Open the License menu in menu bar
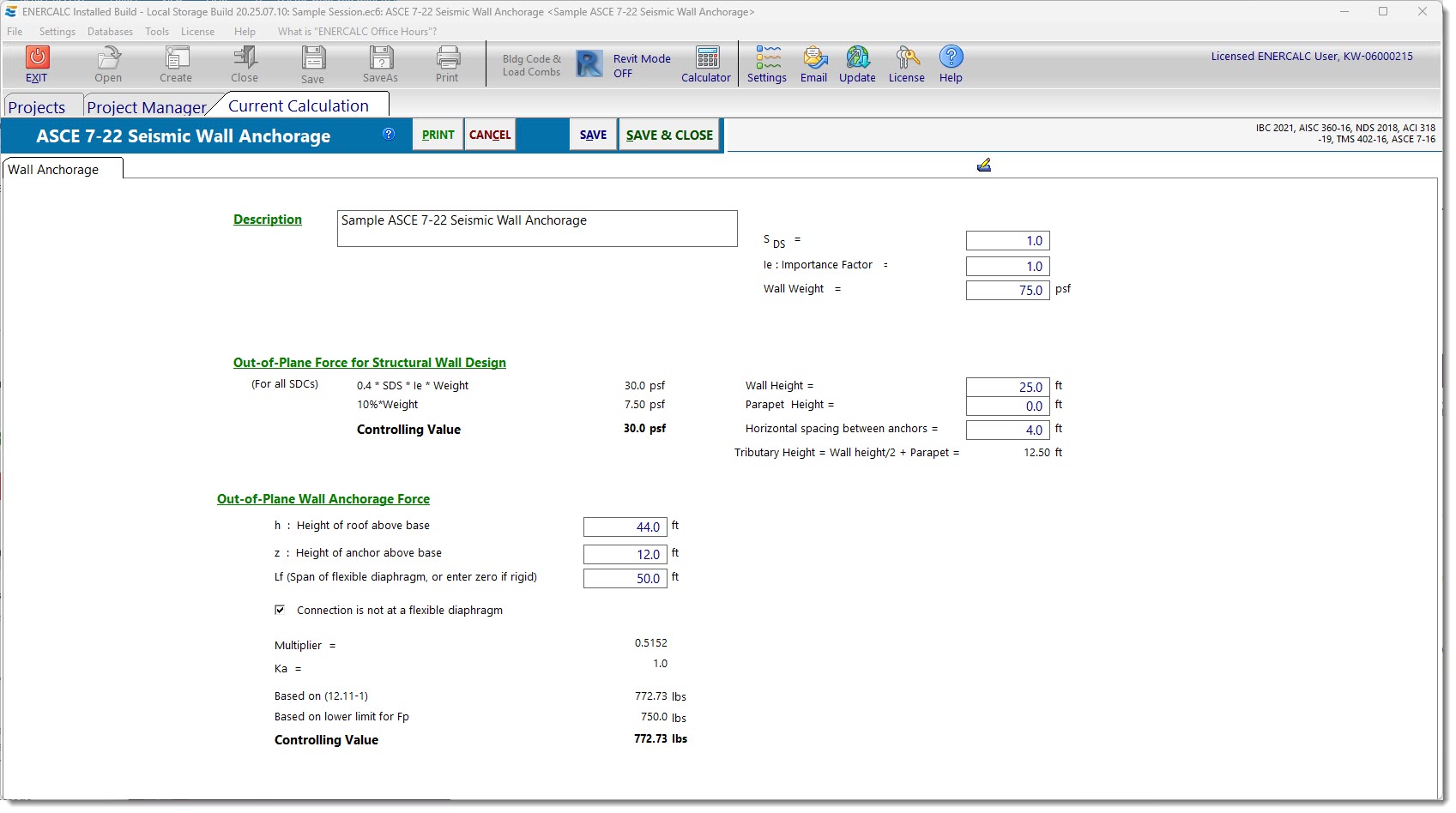This screenshot has width=1456, height=813. pos(197,32)
